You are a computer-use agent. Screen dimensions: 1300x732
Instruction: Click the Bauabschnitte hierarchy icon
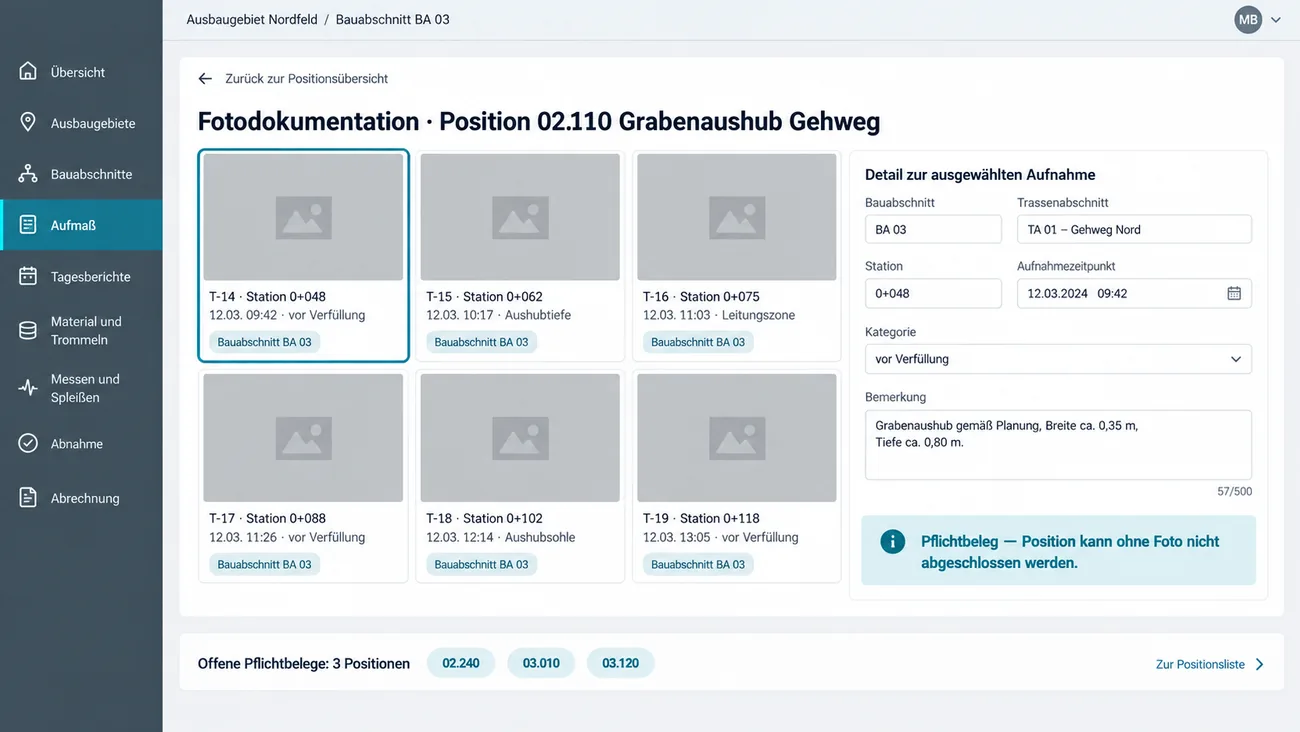coord(28,174)
